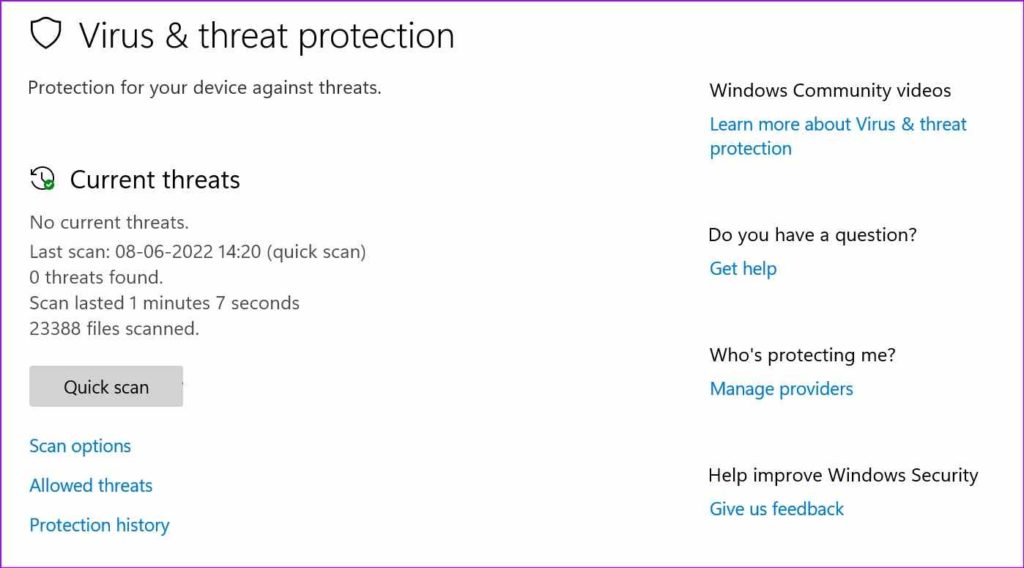Open the Allowed threats link
The image size is (1024, 568).
coord(91,486)
